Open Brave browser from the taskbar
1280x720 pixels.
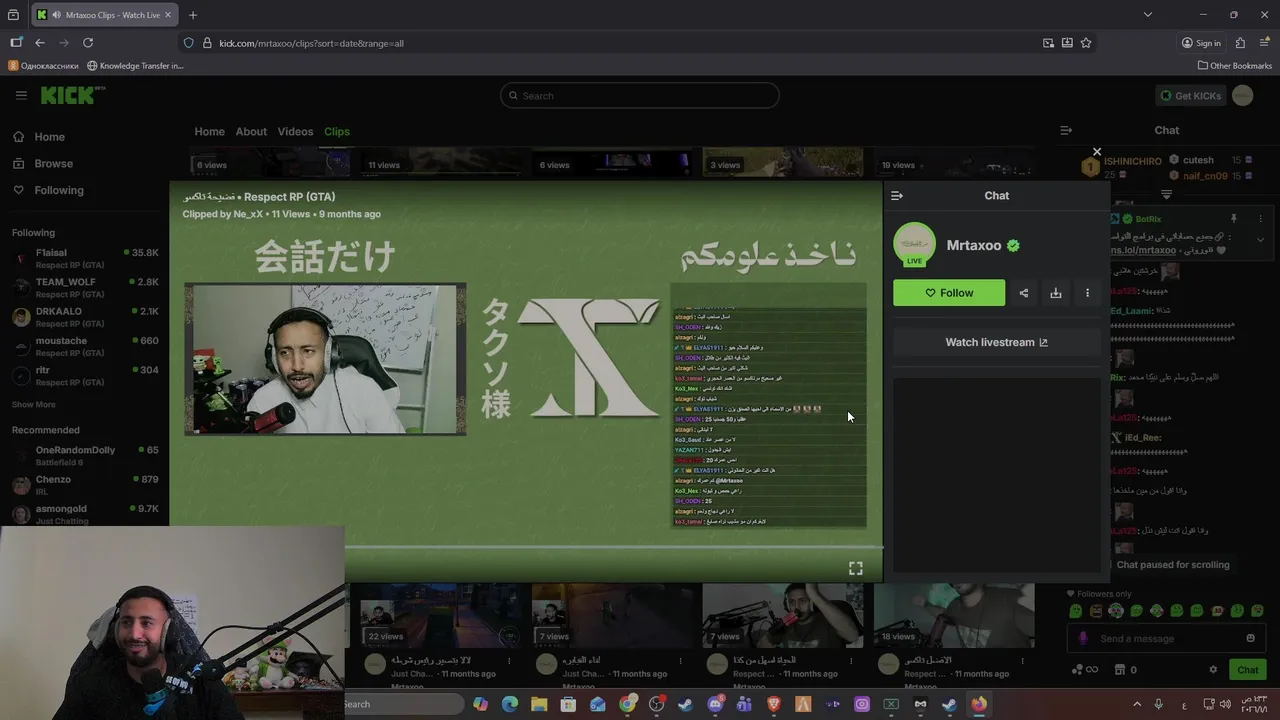tap(774, 704)
